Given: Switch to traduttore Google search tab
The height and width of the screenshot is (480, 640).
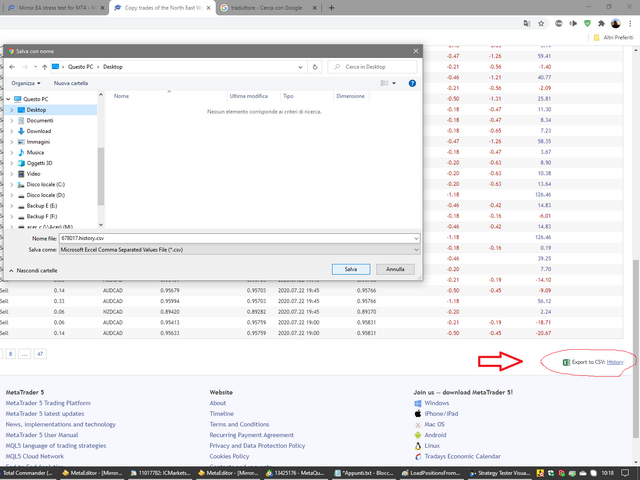Looking at the screenshot, I should (x=266, y=8).
